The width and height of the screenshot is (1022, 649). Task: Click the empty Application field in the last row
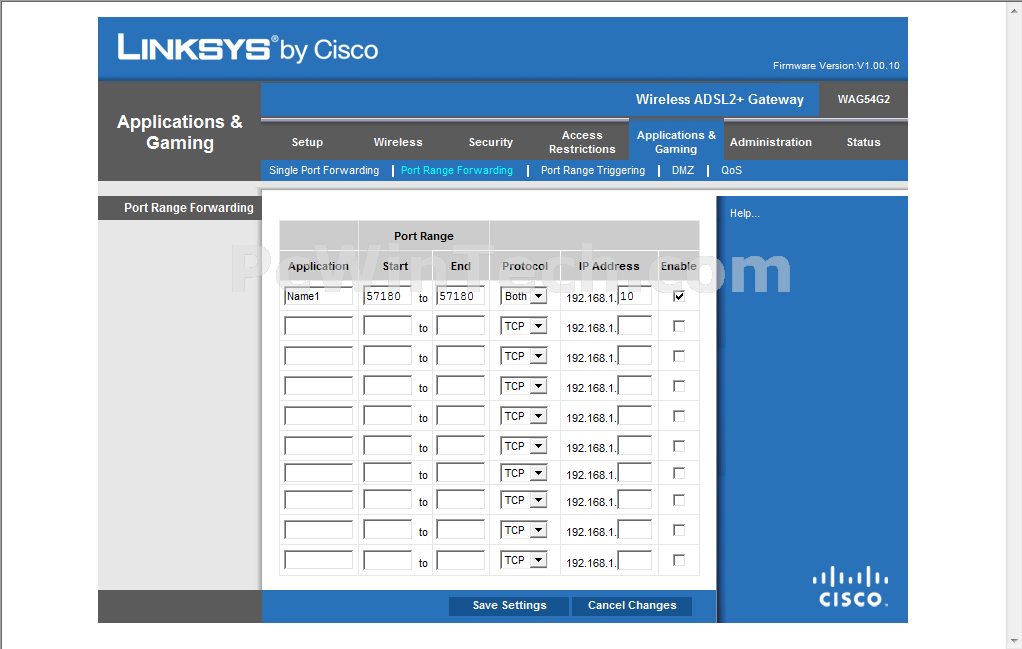click(x=318, y=560)
